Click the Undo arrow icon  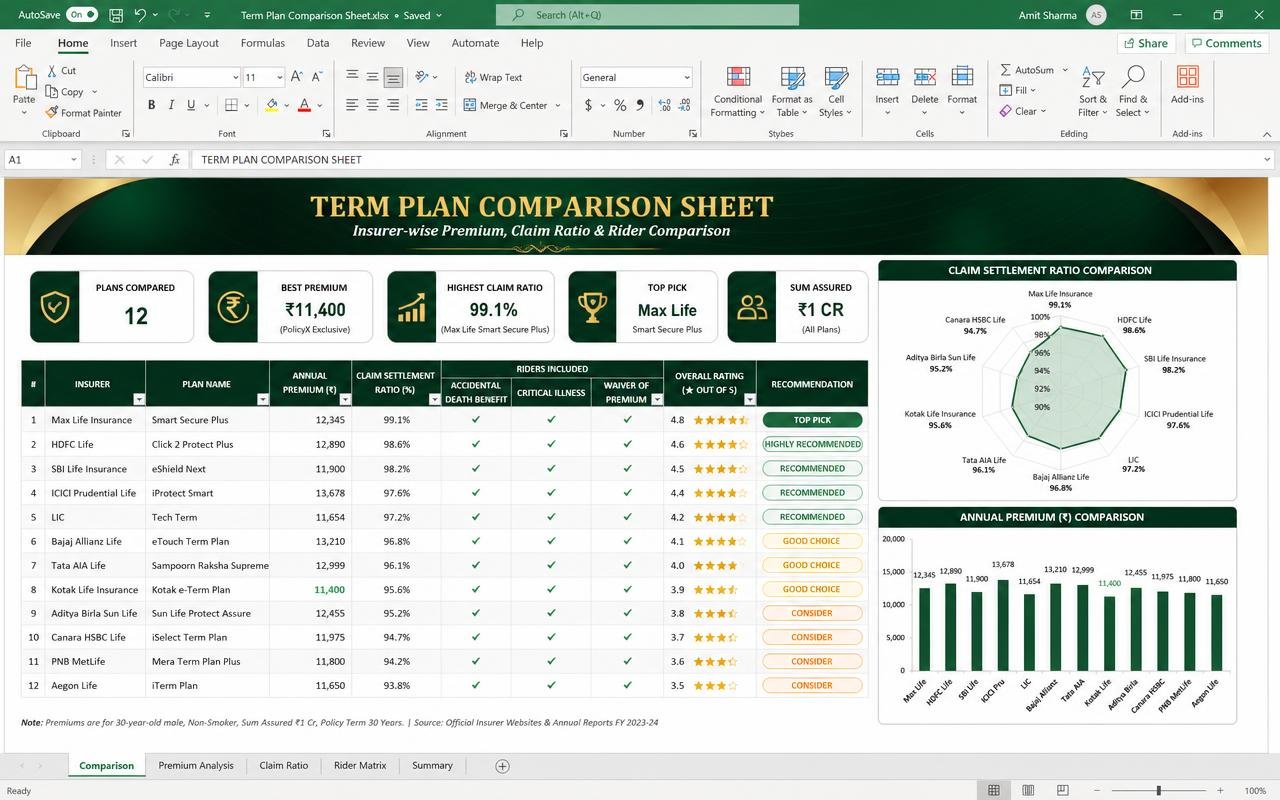coord(140,15)
